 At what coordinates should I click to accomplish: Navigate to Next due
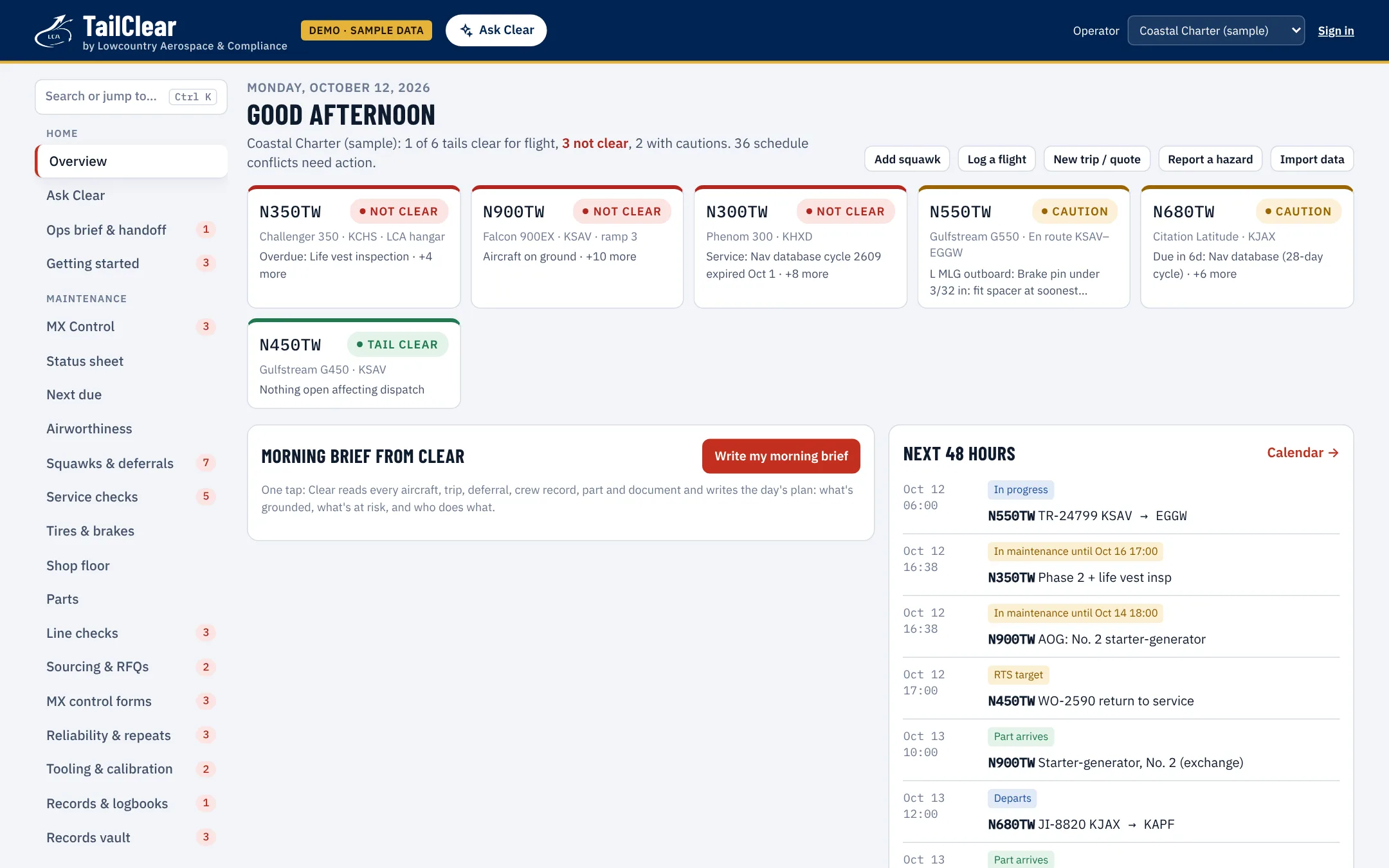coord(131,394)
